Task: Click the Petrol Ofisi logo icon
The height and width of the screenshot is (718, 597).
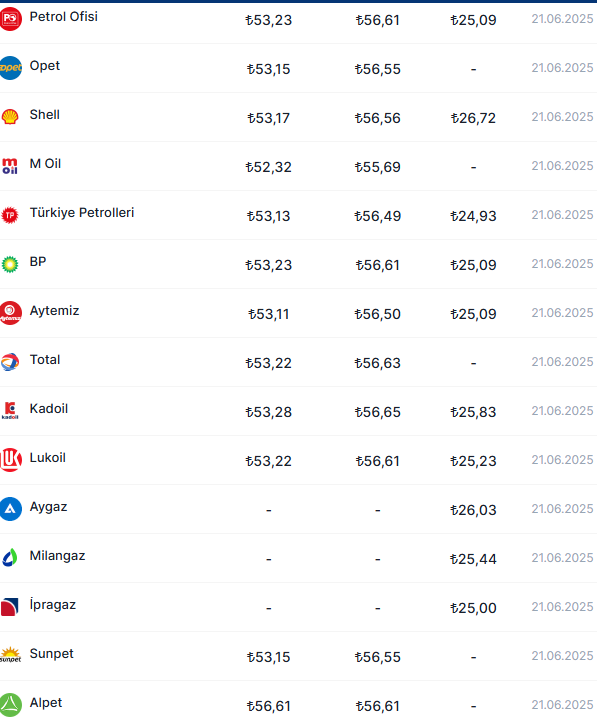Action: tap(10, 19)
